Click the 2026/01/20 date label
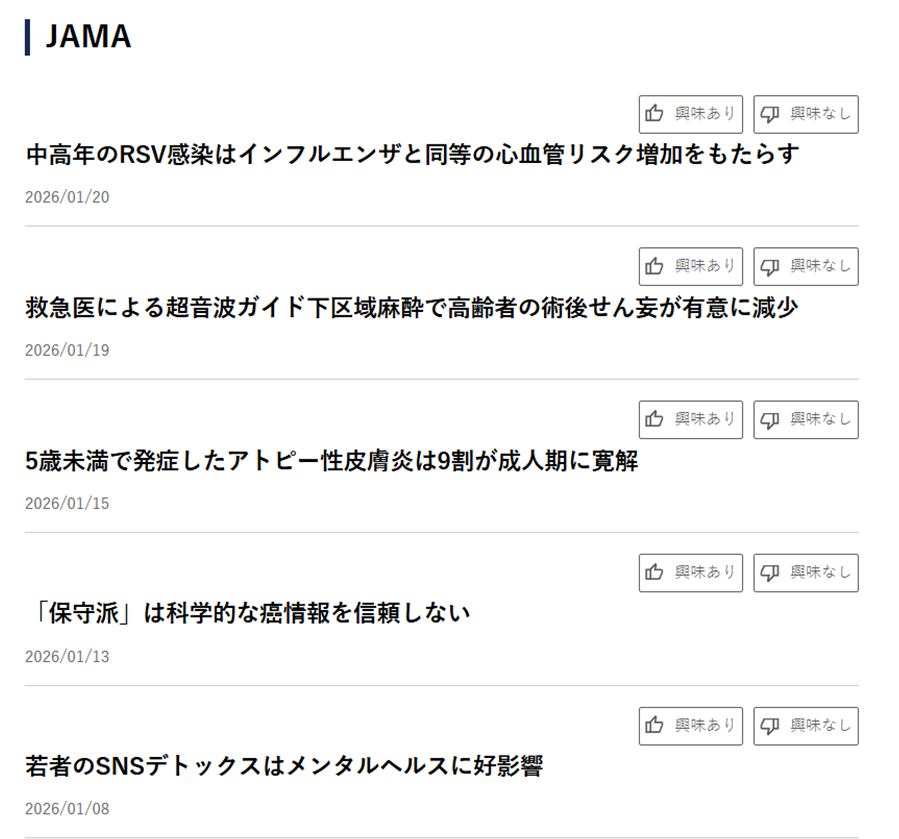The image size is (899, 839). (67, 197)
